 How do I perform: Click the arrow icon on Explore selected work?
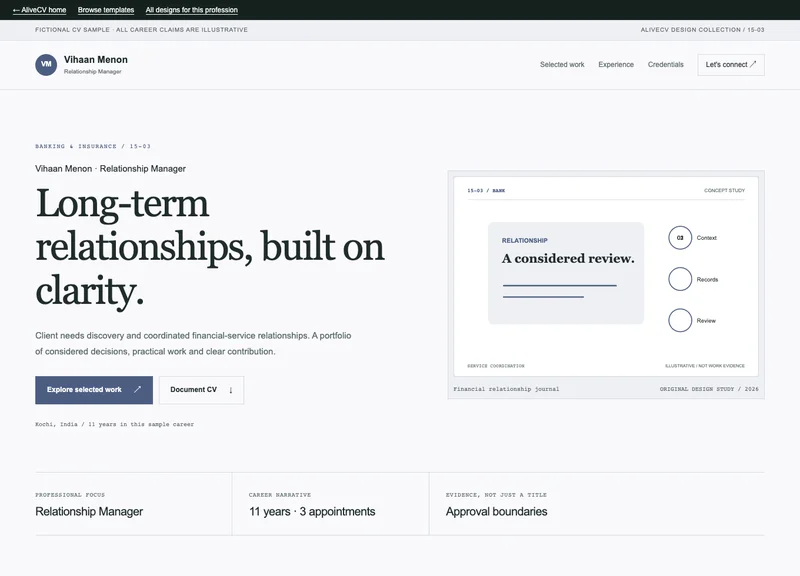[137, 390]
